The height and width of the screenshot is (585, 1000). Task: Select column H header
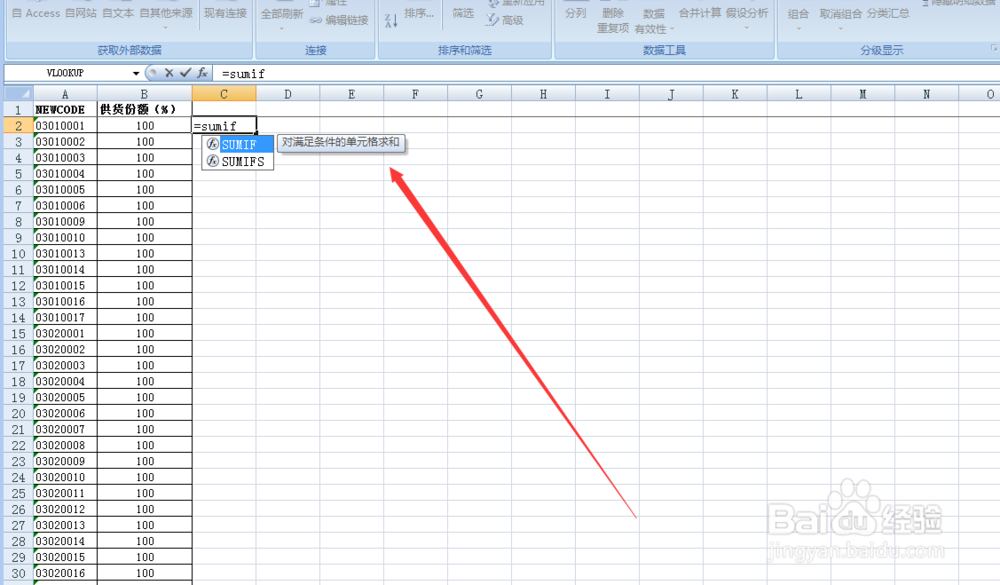543,94
